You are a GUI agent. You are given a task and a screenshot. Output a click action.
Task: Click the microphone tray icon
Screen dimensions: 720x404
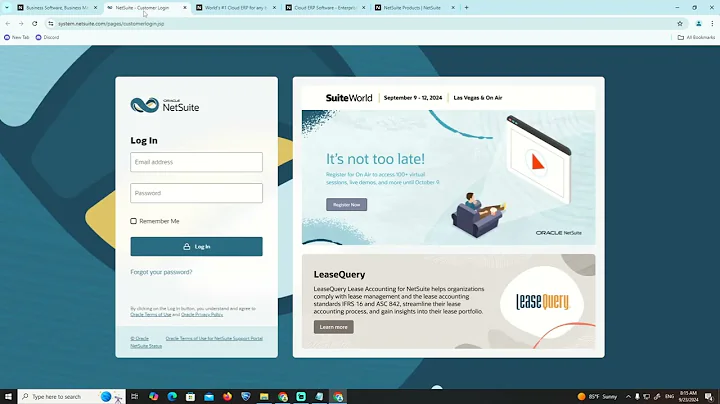[x=637, y=397]
